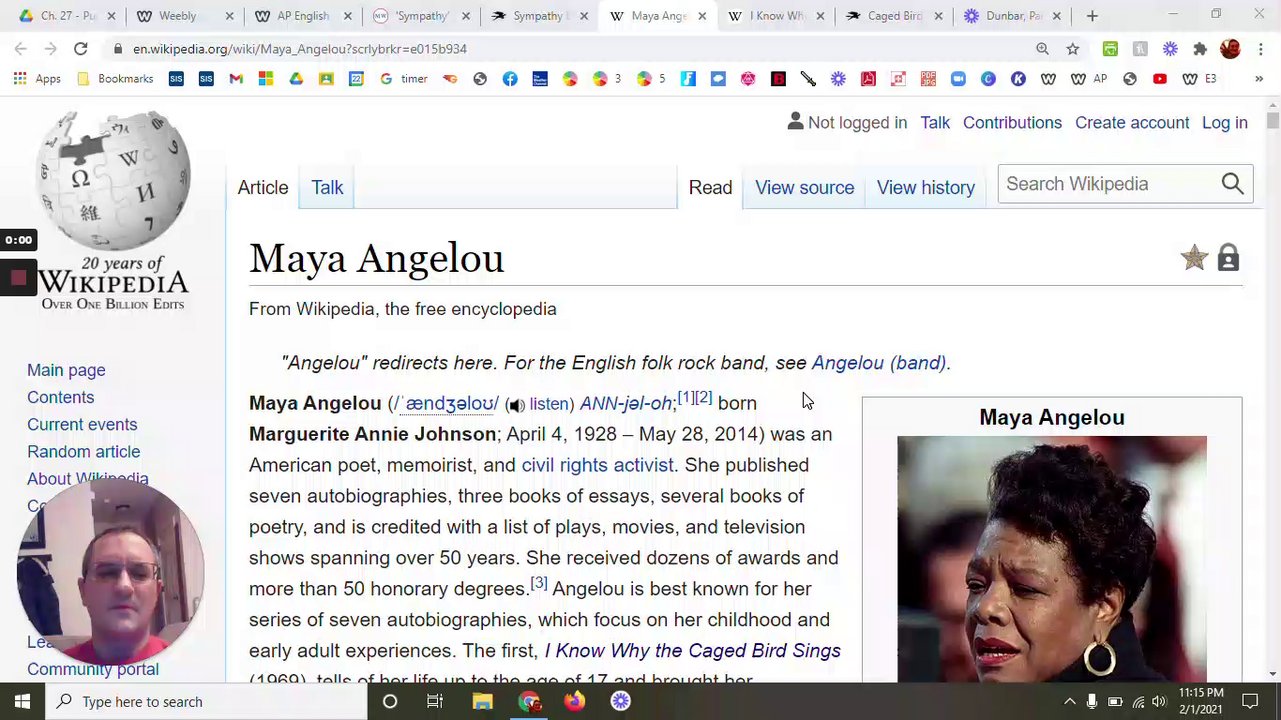The image size is (1281, 720).
Task: Switch to the Dunbar browser tab
Action: point(1013,16)
